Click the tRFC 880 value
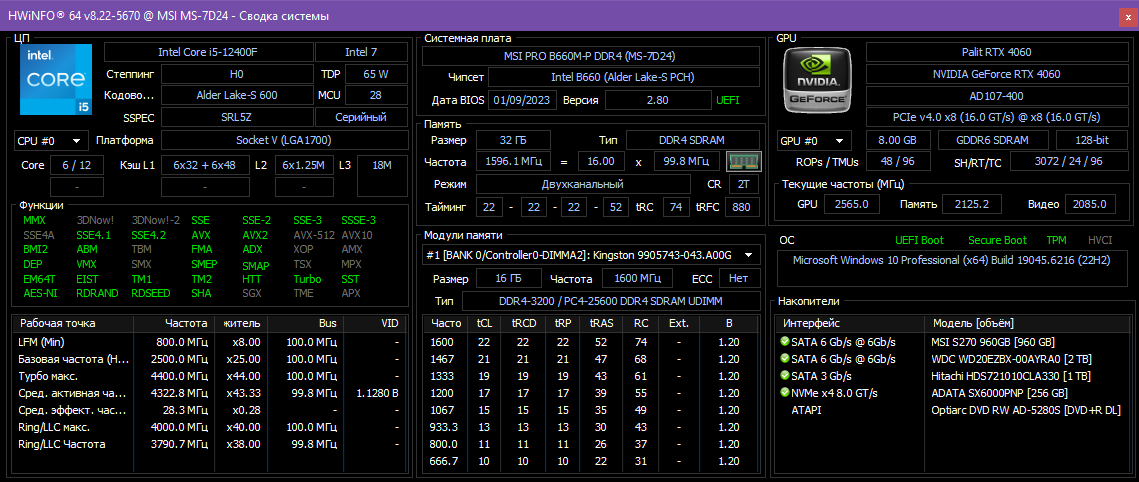The image size is (1139, 482). (x=742, y=207)
